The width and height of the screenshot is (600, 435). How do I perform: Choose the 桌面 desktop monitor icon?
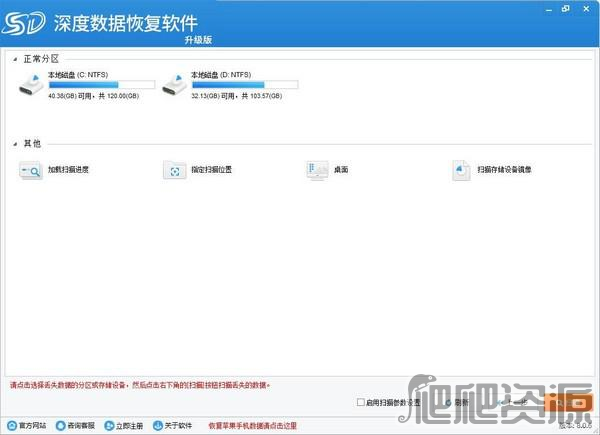[x=317, y=170]
